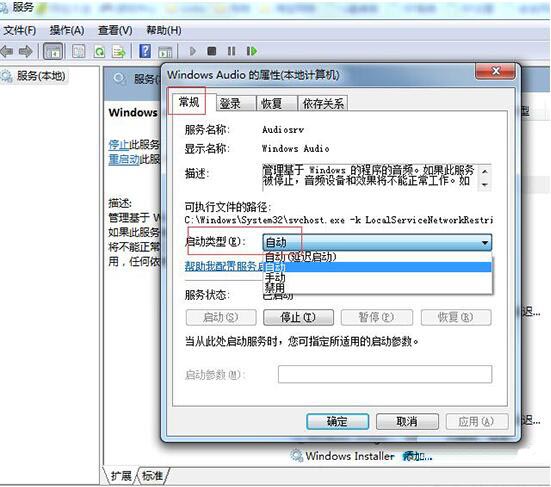
Task: Select the Windows Installer service row
Action: (361, 456)
